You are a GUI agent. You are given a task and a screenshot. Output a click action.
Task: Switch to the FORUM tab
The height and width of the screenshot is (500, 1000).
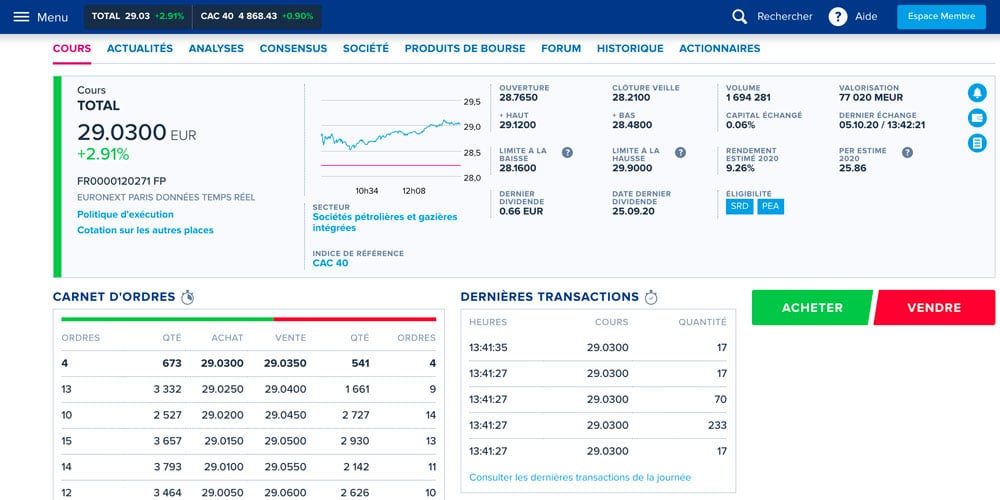click(561, 48)
